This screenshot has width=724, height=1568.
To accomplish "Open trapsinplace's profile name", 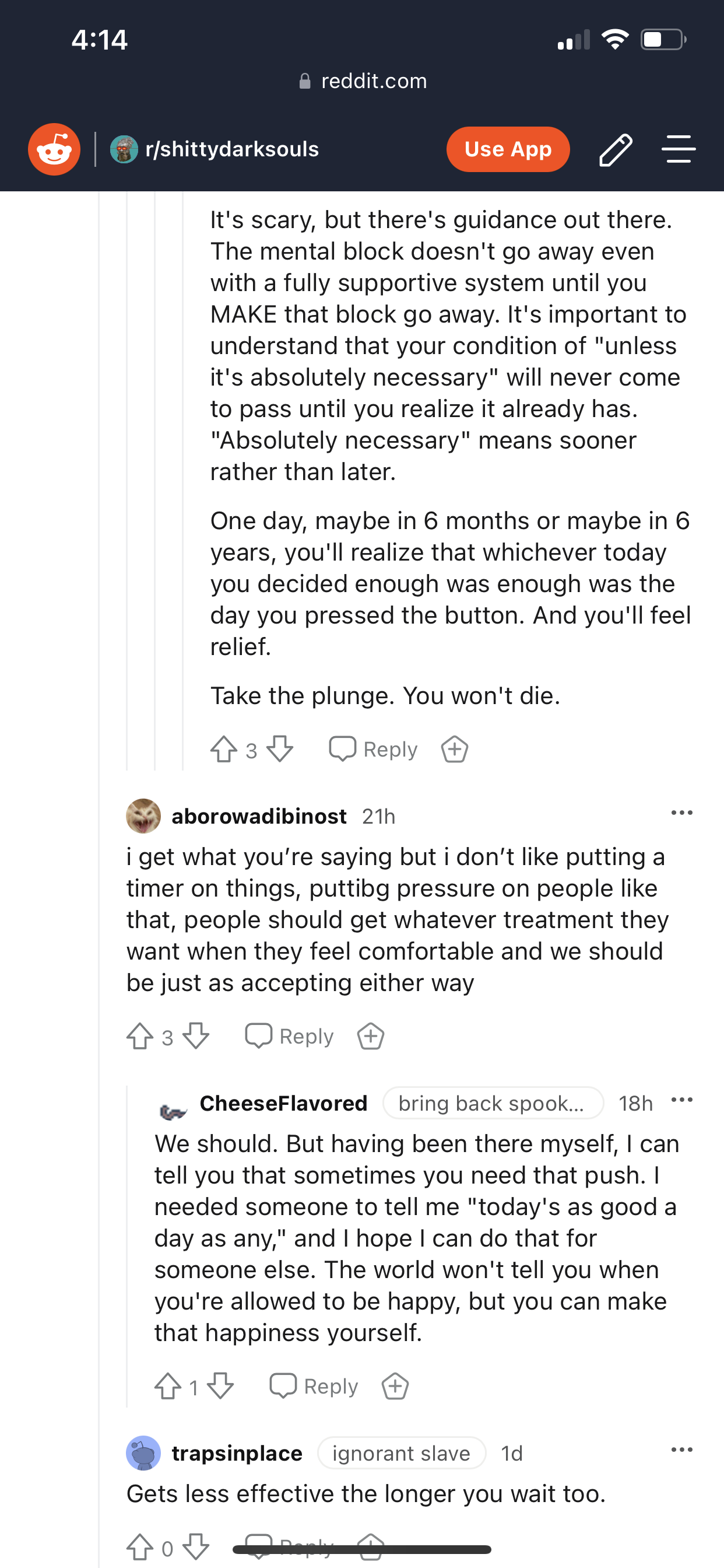I will (237, 1453).
